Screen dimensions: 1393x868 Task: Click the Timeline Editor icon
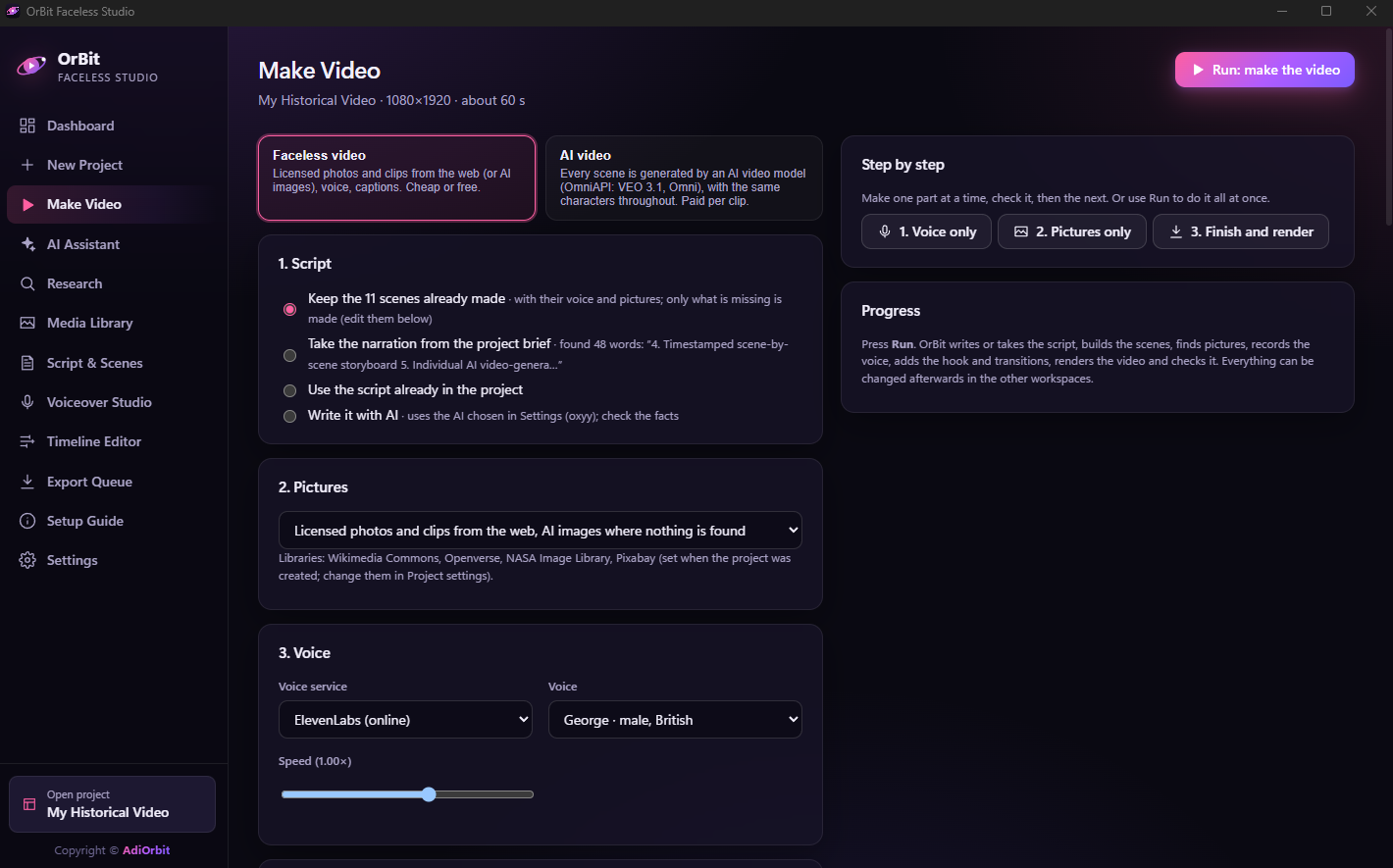pos(27,441)
